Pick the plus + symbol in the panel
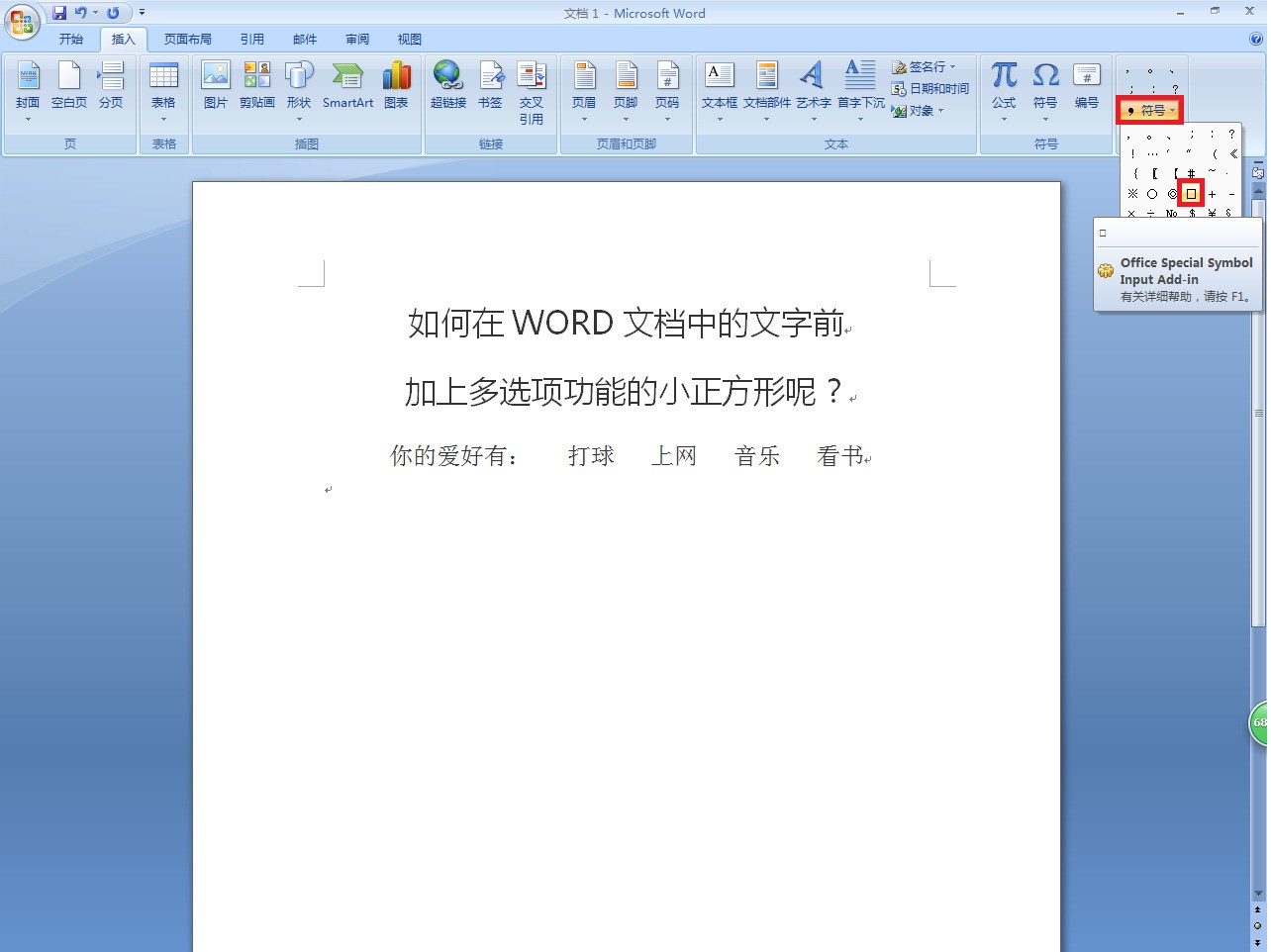The image size is (1271, 952). pos(1212,194)
